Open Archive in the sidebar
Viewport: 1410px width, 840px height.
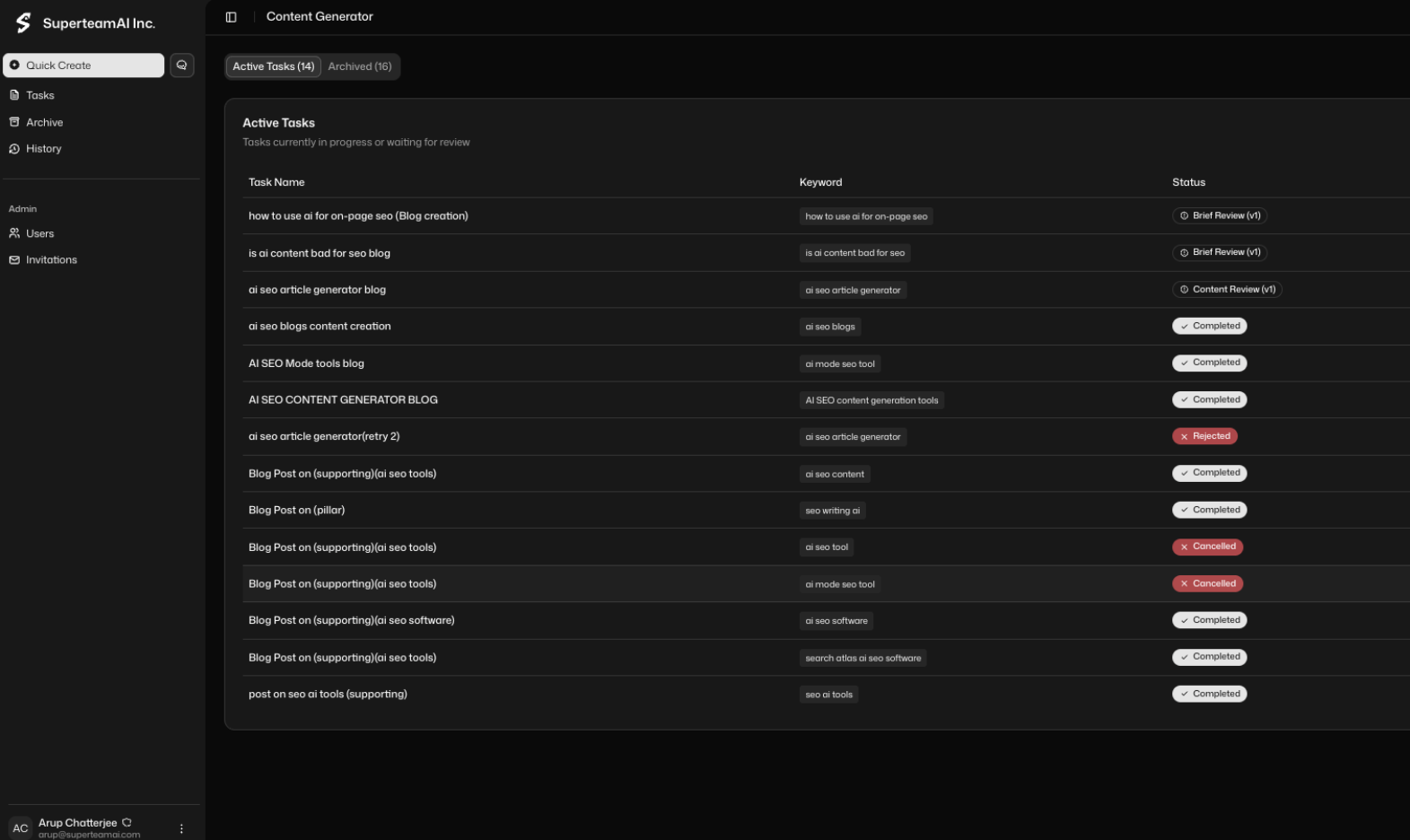point(44,122)
